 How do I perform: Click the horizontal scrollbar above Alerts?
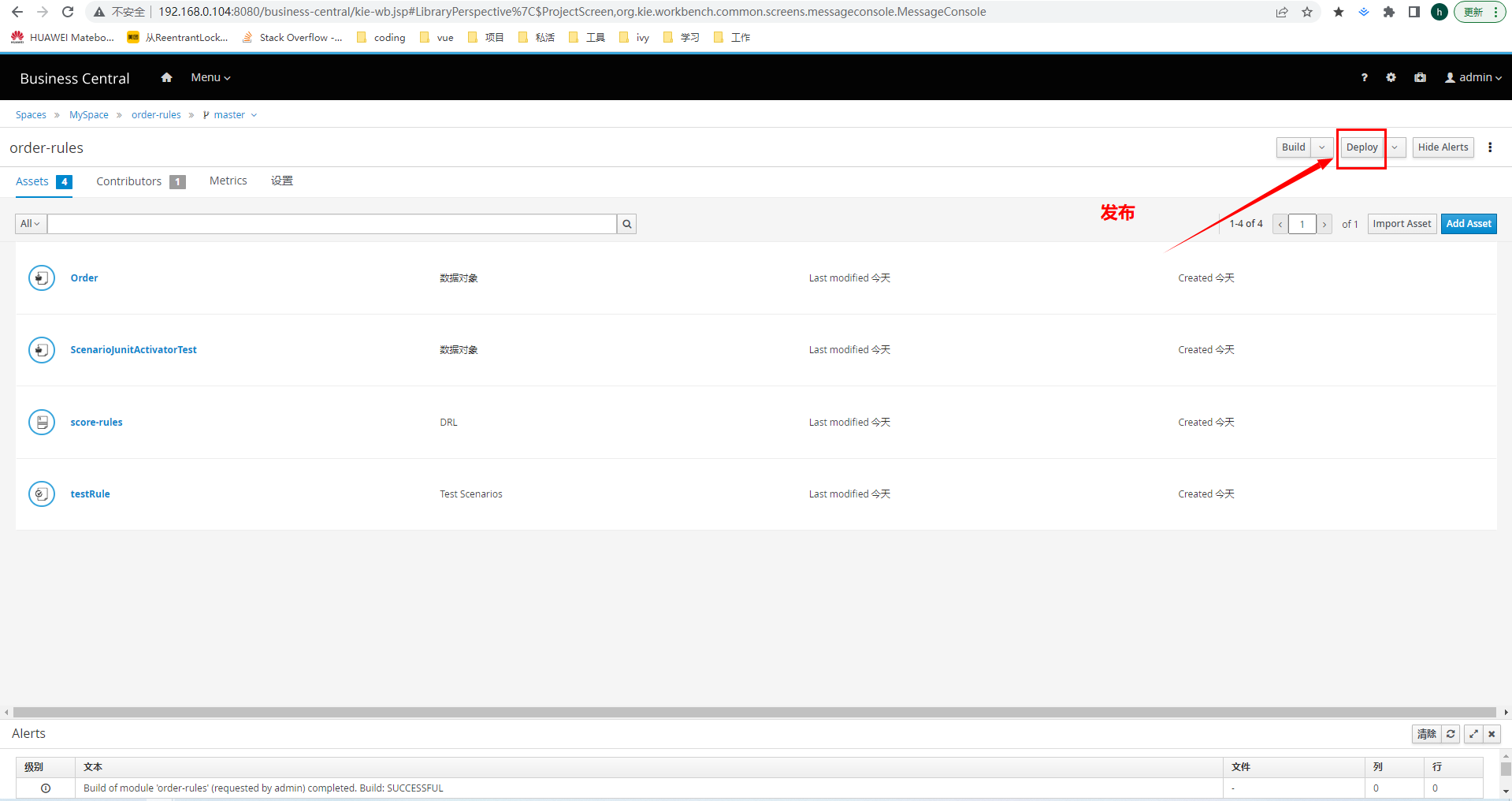[x=754, y=712]
